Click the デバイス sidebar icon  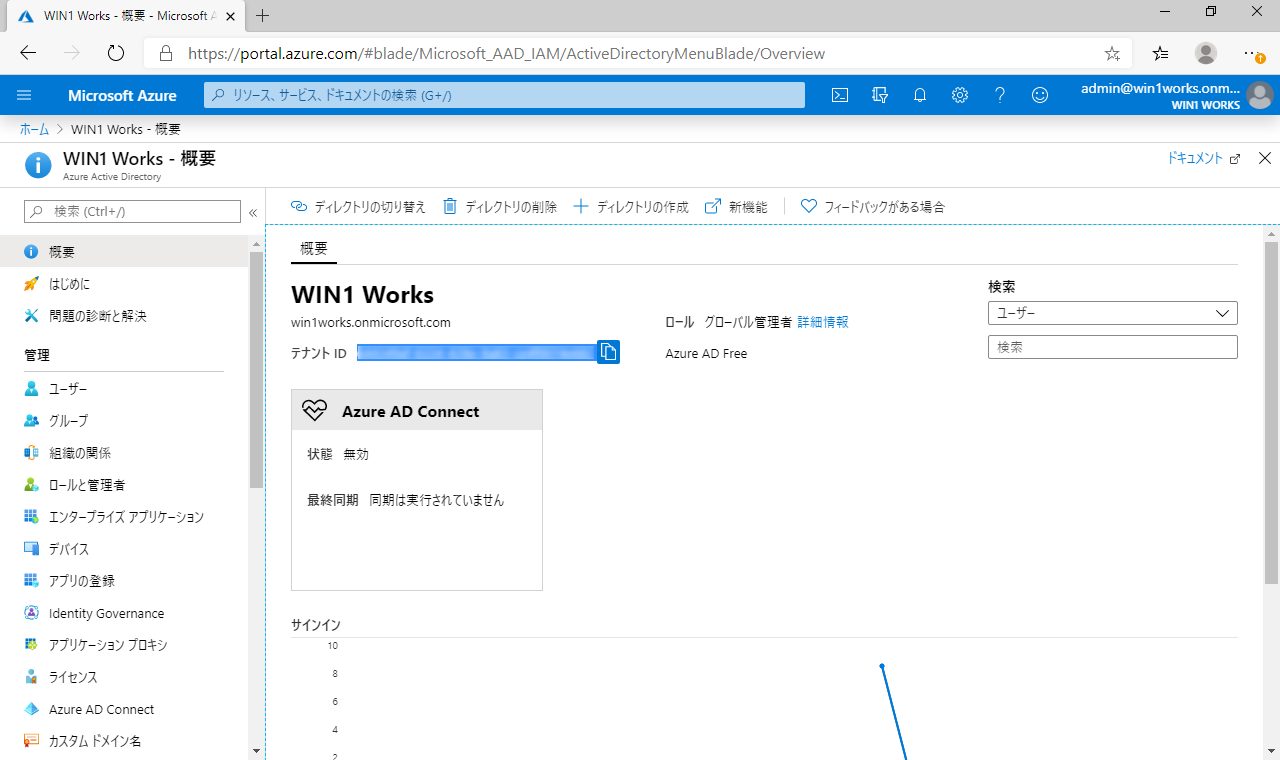click(x=32, y=549)
